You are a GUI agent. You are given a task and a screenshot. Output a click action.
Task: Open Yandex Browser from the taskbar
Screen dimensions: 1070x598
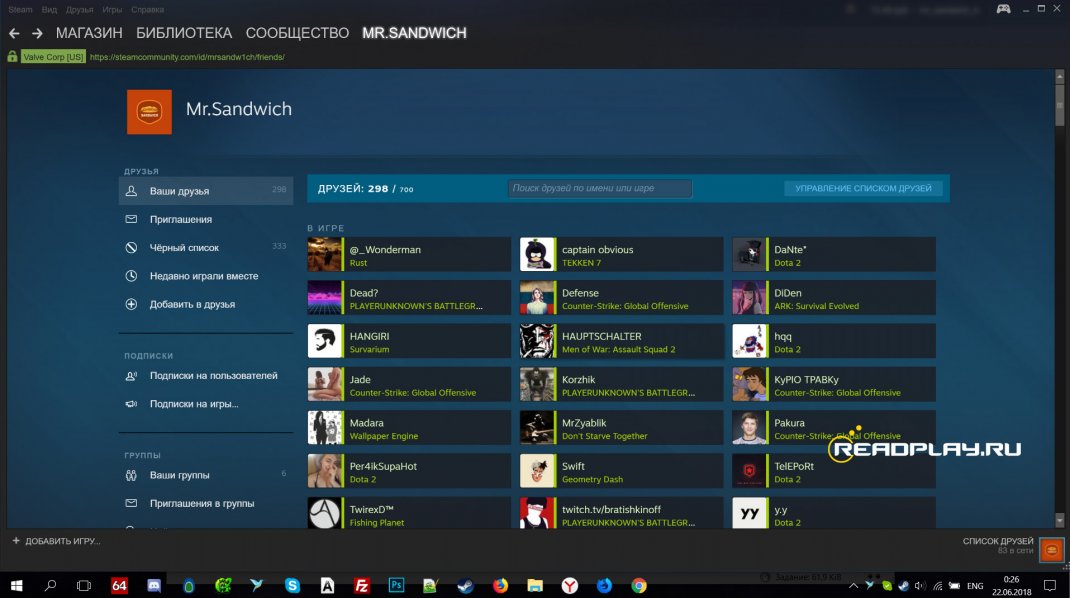[x=570, y=585]
